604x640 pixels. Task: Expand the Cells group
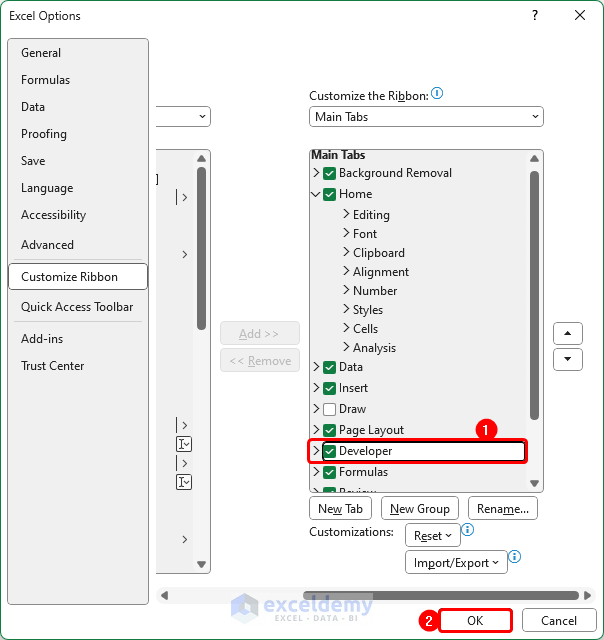click(346, 328)
